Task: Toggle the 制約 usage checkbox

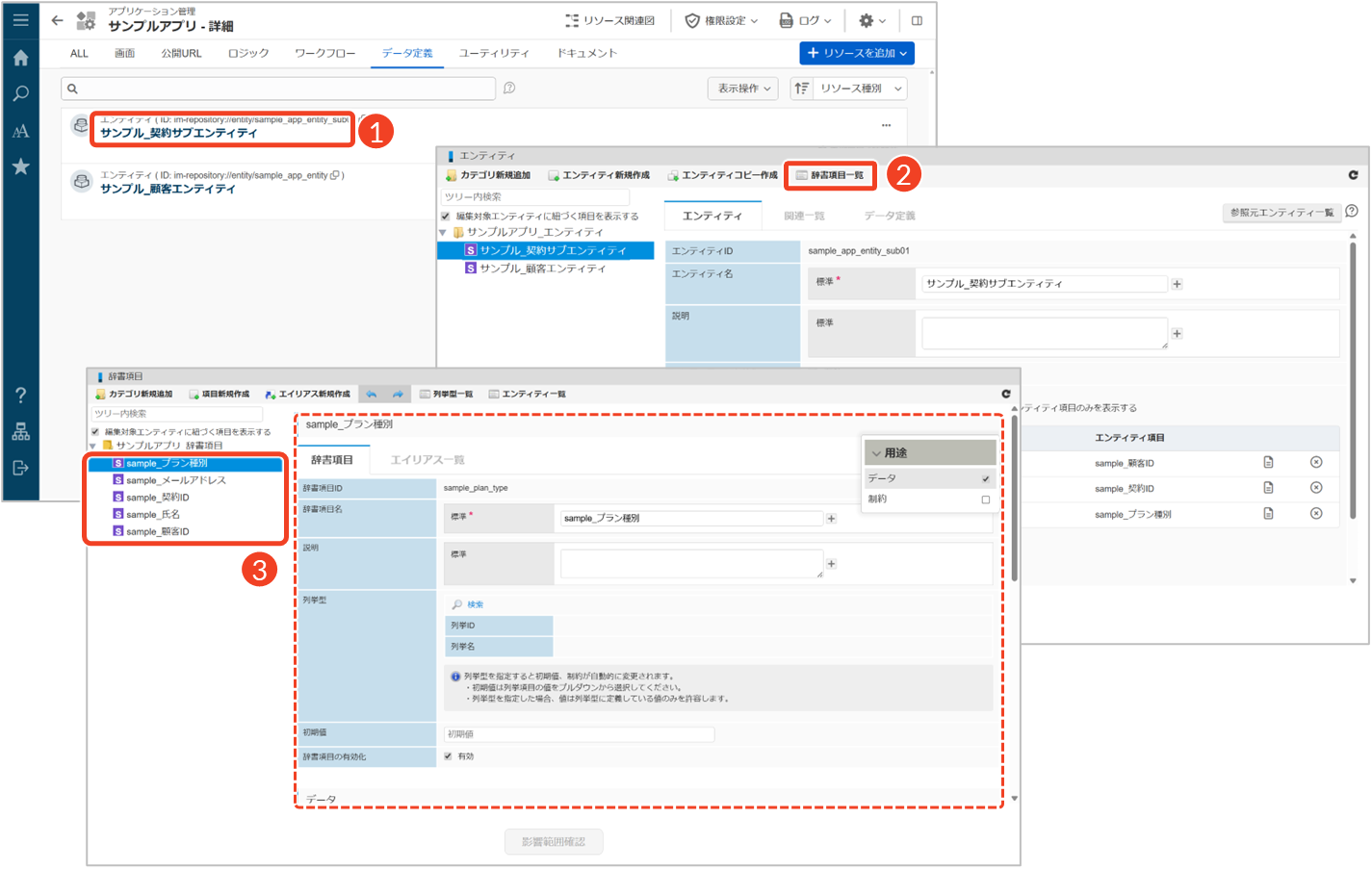Action: pyautogui.click(x=985, y=499)
